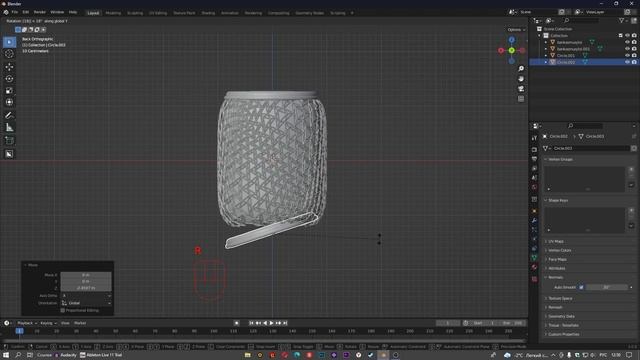Click the zoom viewport icon
Image resolution: width=640 pixels, height=360 pixels.
point(521,69)
